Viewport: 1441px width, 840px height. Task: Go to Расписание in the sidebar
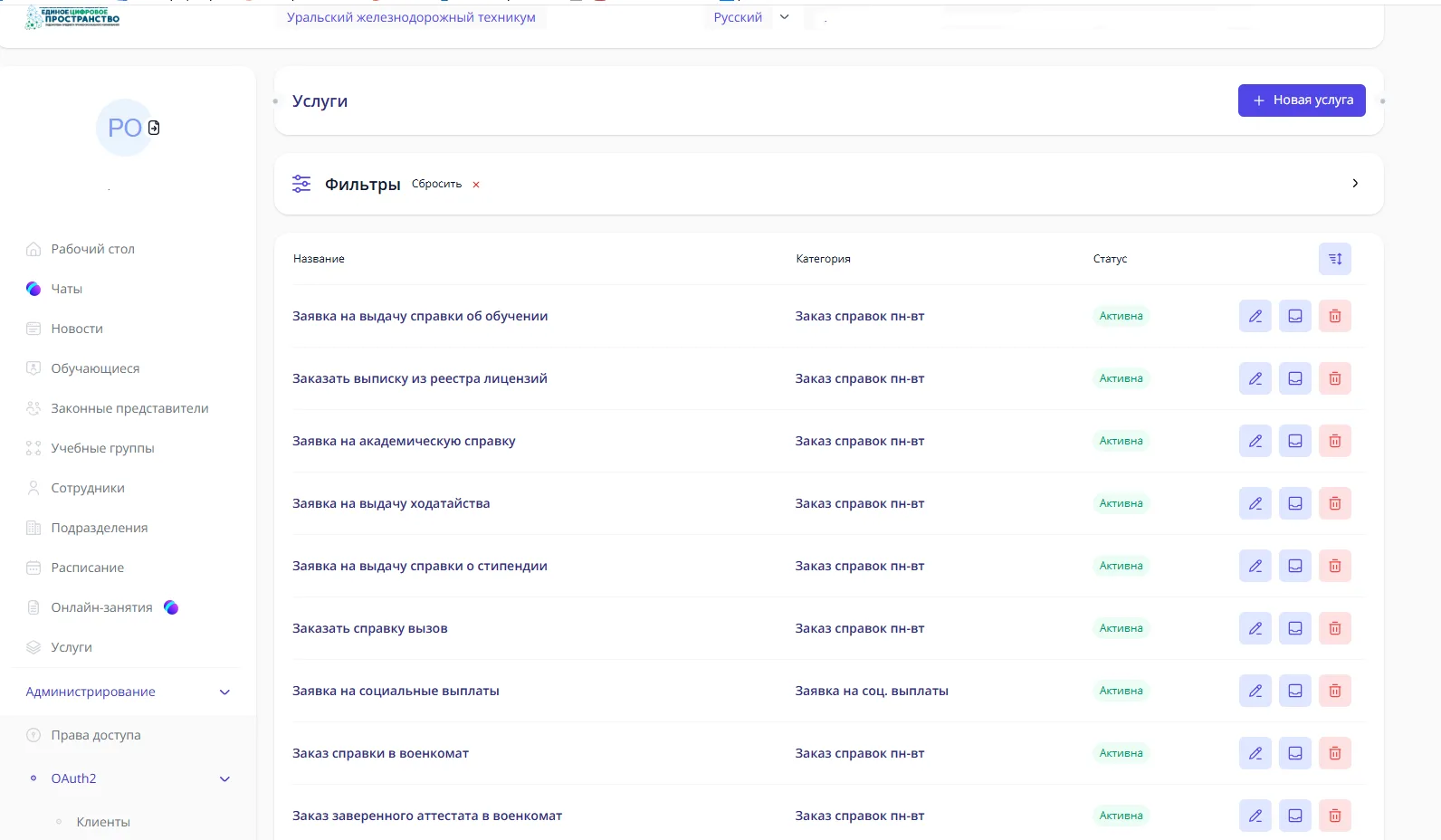coord(88,568)
